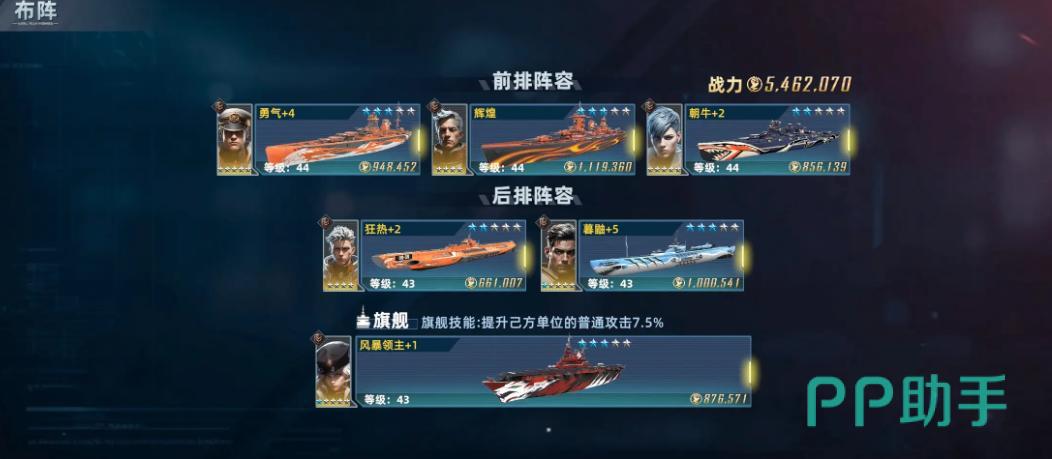
Task: Open the shark-painted 朝牛+2 ship card
Action: click(x=767, y=140)
